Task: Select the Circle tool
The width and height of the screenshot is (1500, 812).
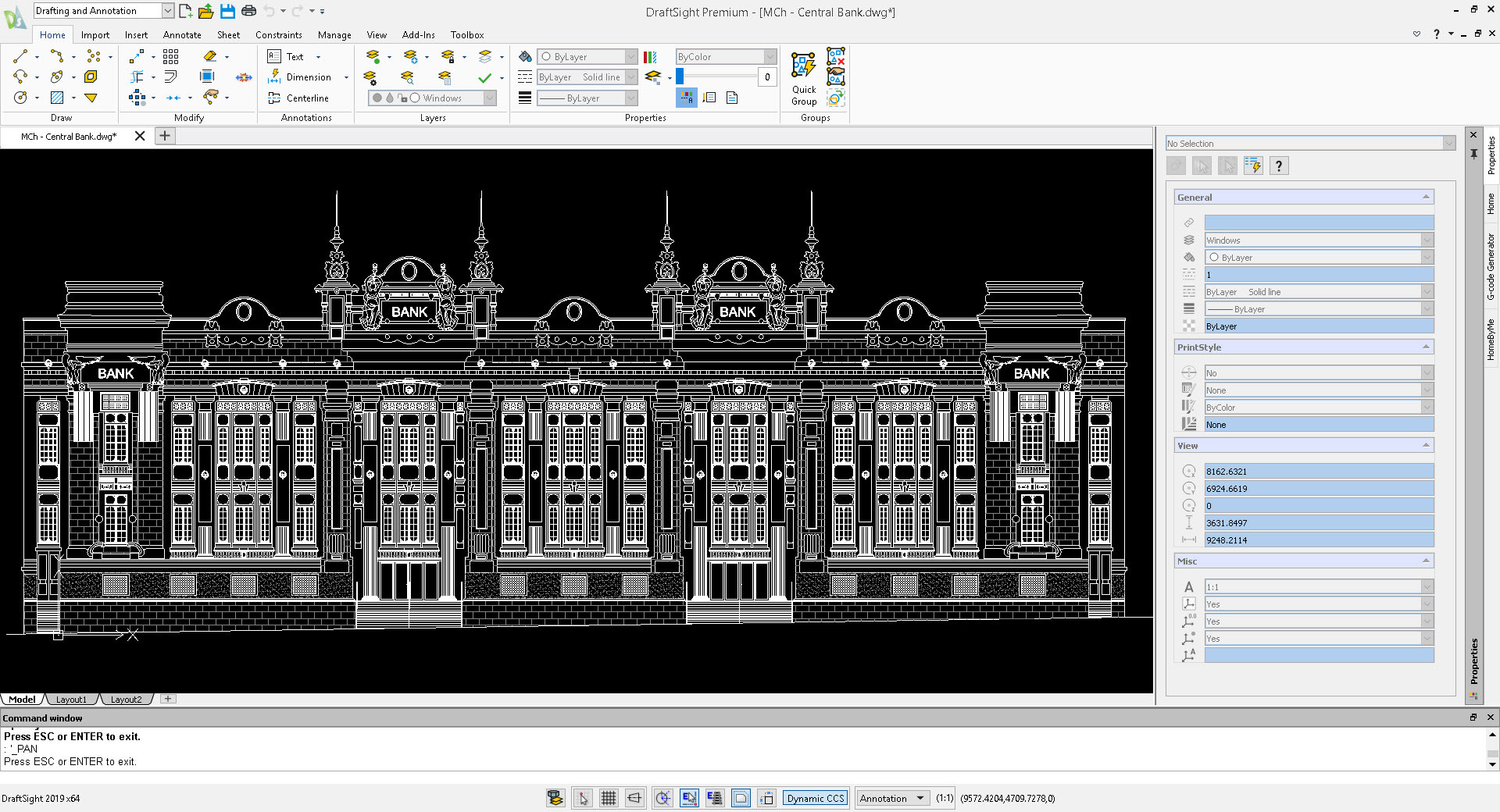Action: 20,98
